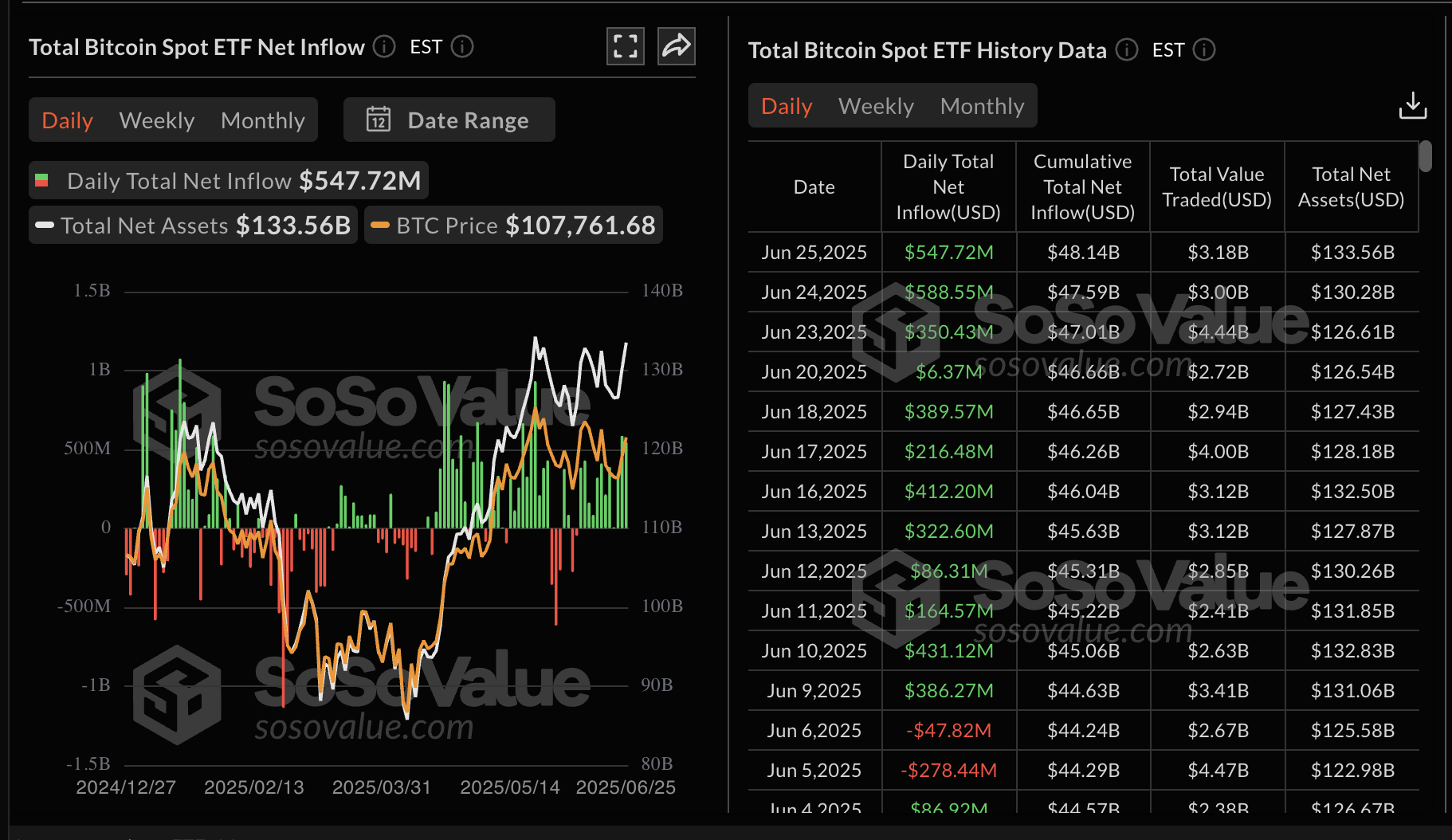Open the info tooltip next to Total Bitcoin Spot ETF Net Inflow

pyautogui.click(x=383, y=46)
